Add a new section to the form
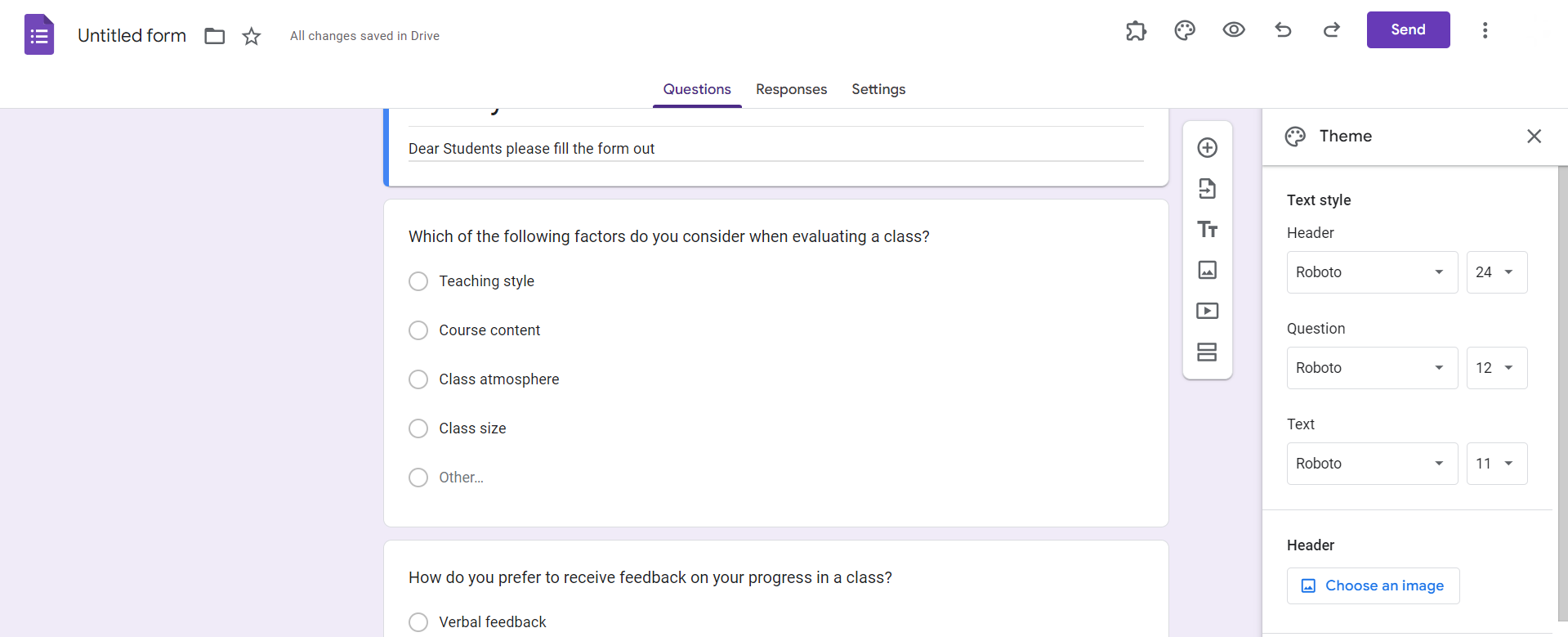Screen dimensions: 1568x637 1207,352
